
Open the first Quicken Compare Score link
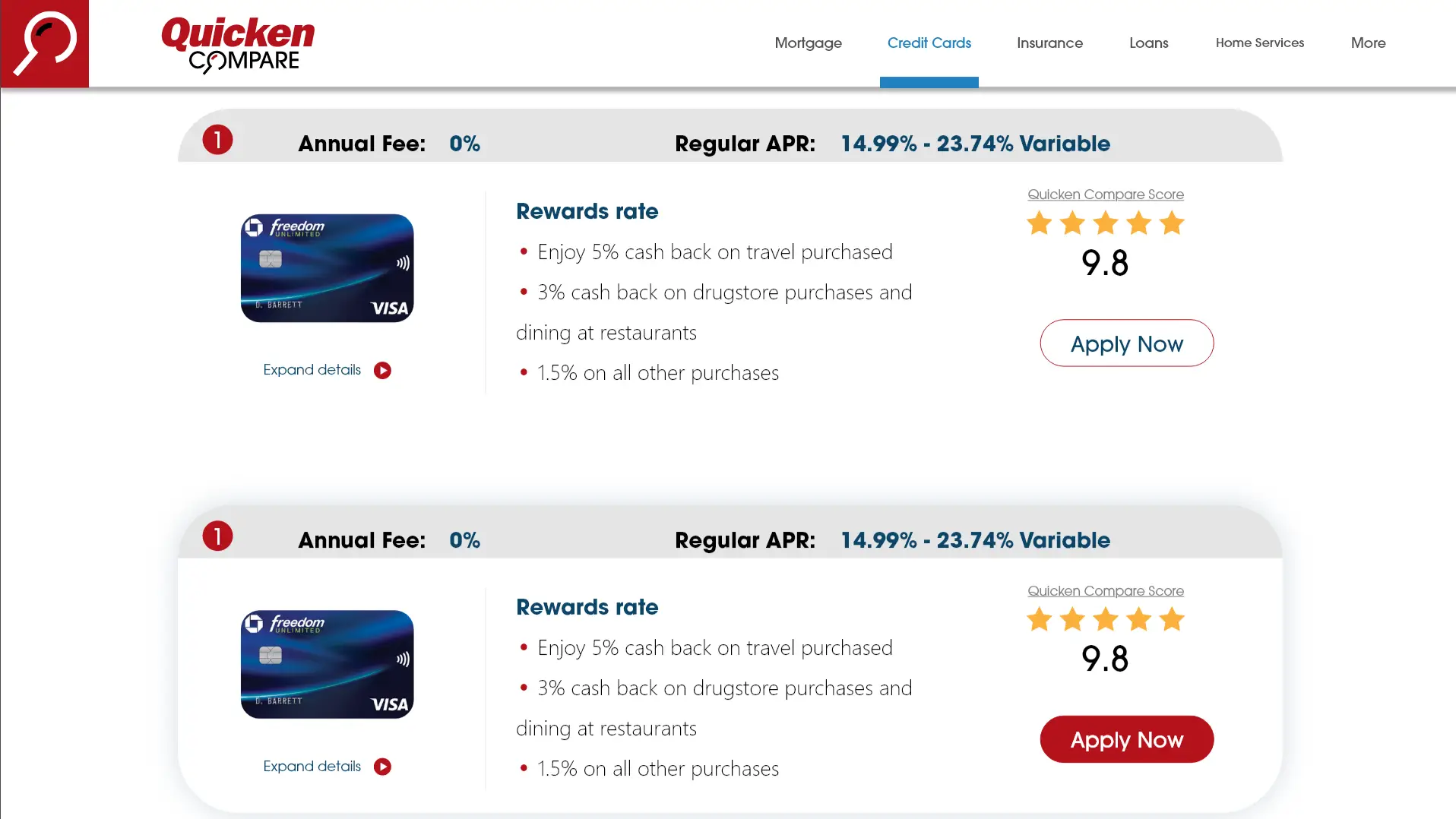tap(1105, 194)
